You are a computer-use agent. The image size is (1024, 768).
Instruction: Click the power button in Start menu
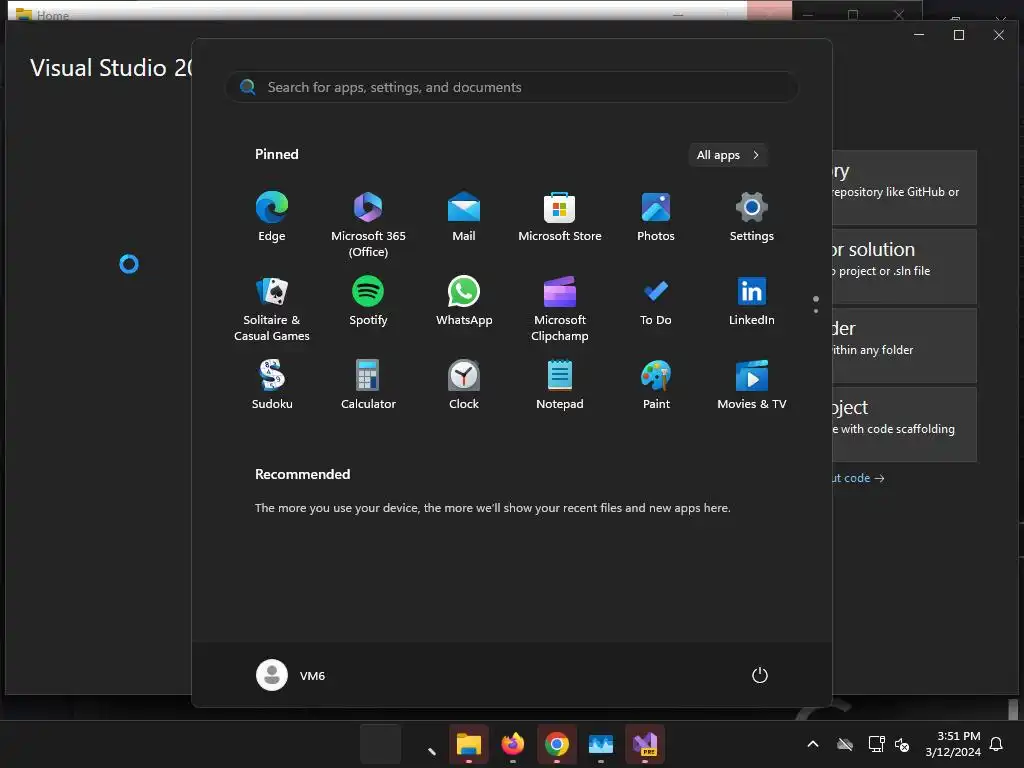760,675
